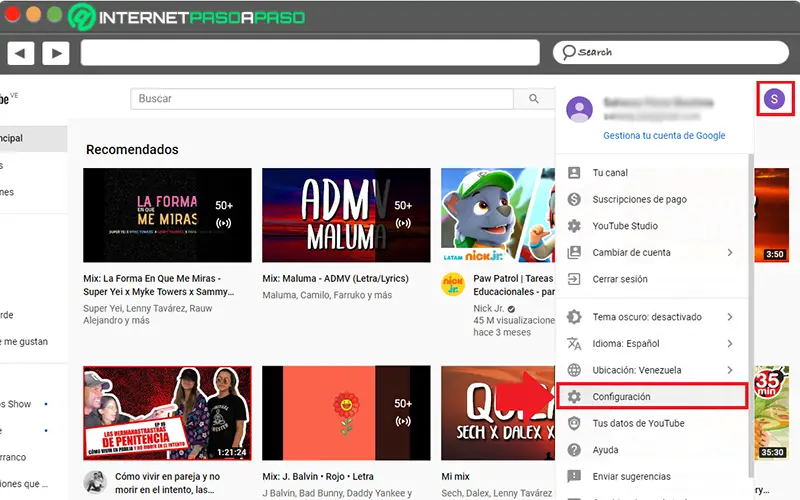The height and width of the screenshot is (500, 800).
Task: Select Tus datos de YouTube entry
Action: (652, 423)
